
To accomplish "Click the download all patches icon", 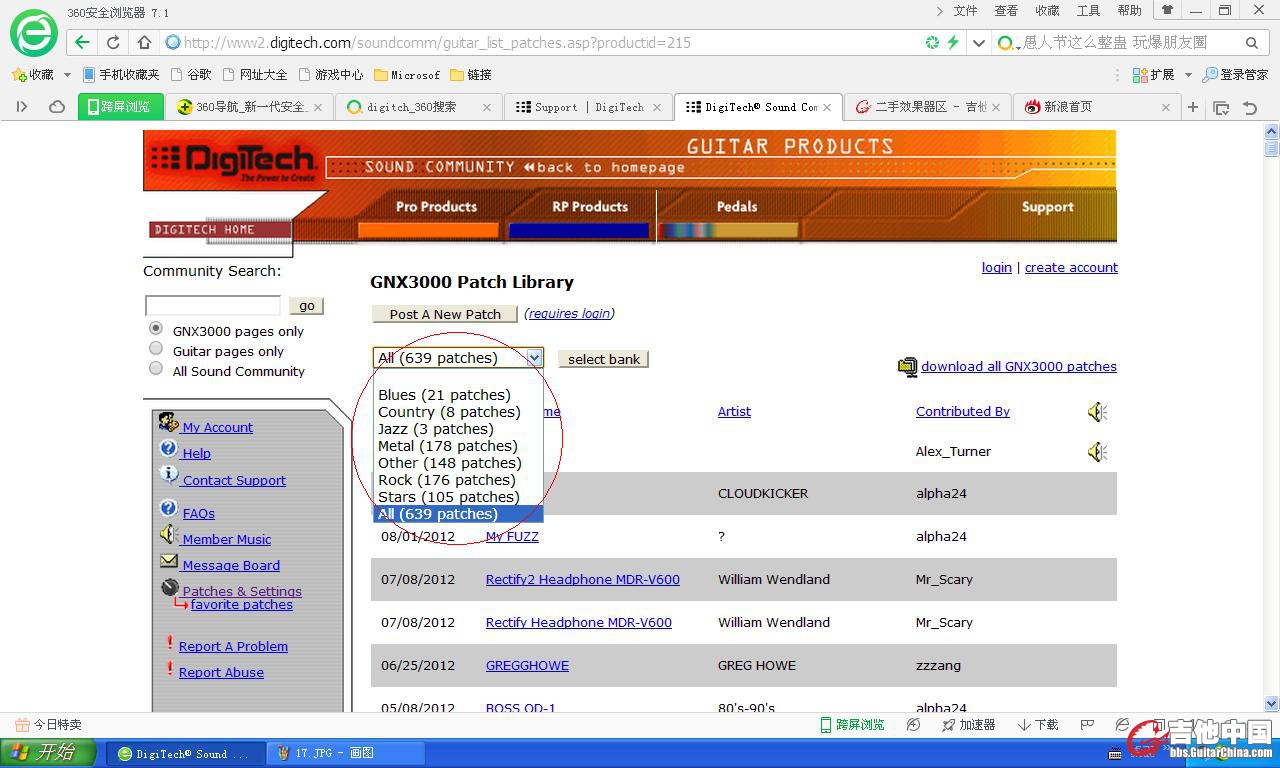I will pyautogui.click(x=907, y=367).
